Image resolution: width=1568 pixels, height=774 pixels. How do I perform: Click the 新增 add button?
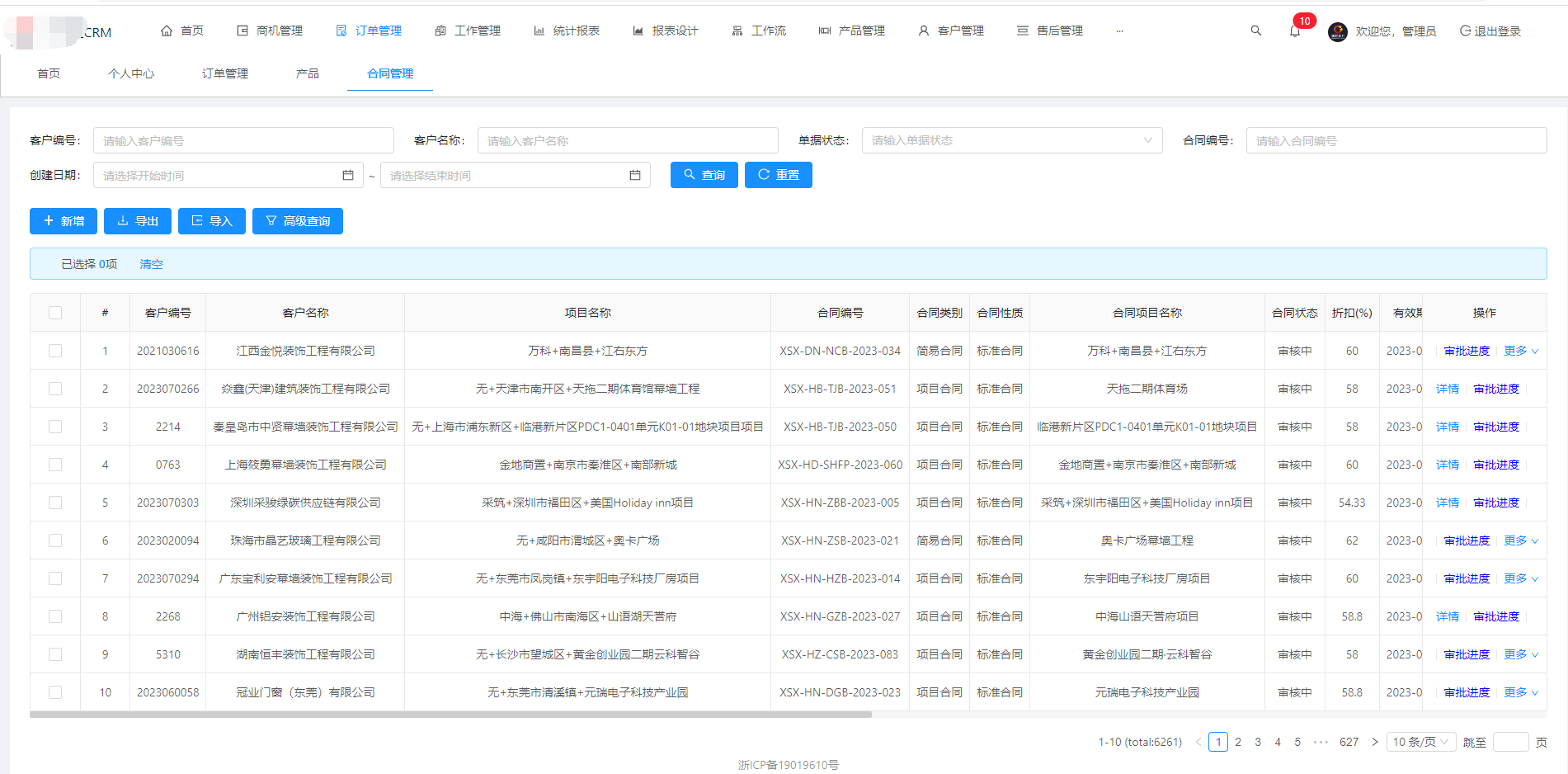64,221
